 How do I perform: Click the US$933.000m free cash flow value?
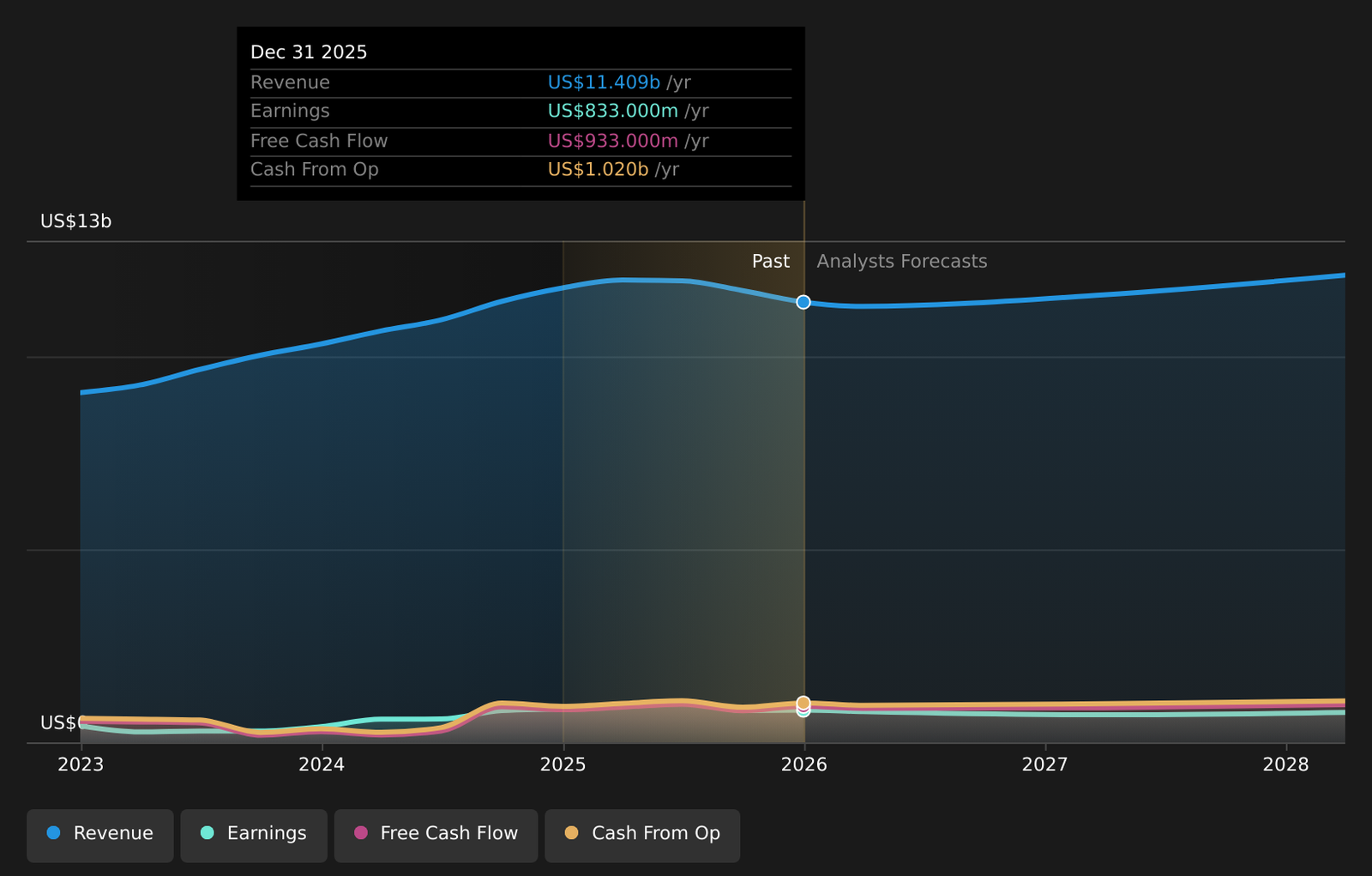[613, 141]
